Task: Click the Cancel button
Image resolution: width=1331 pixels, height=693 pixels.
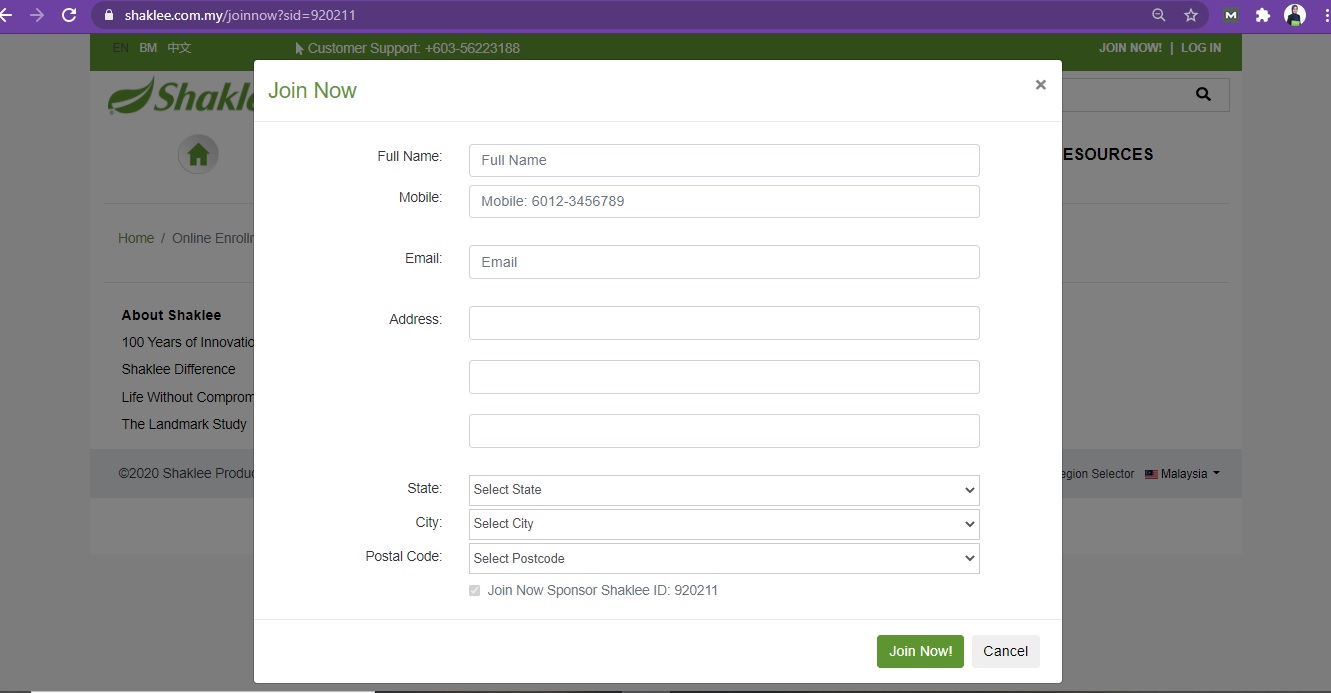Action: pyautogui.click(x=1006, y=651)
